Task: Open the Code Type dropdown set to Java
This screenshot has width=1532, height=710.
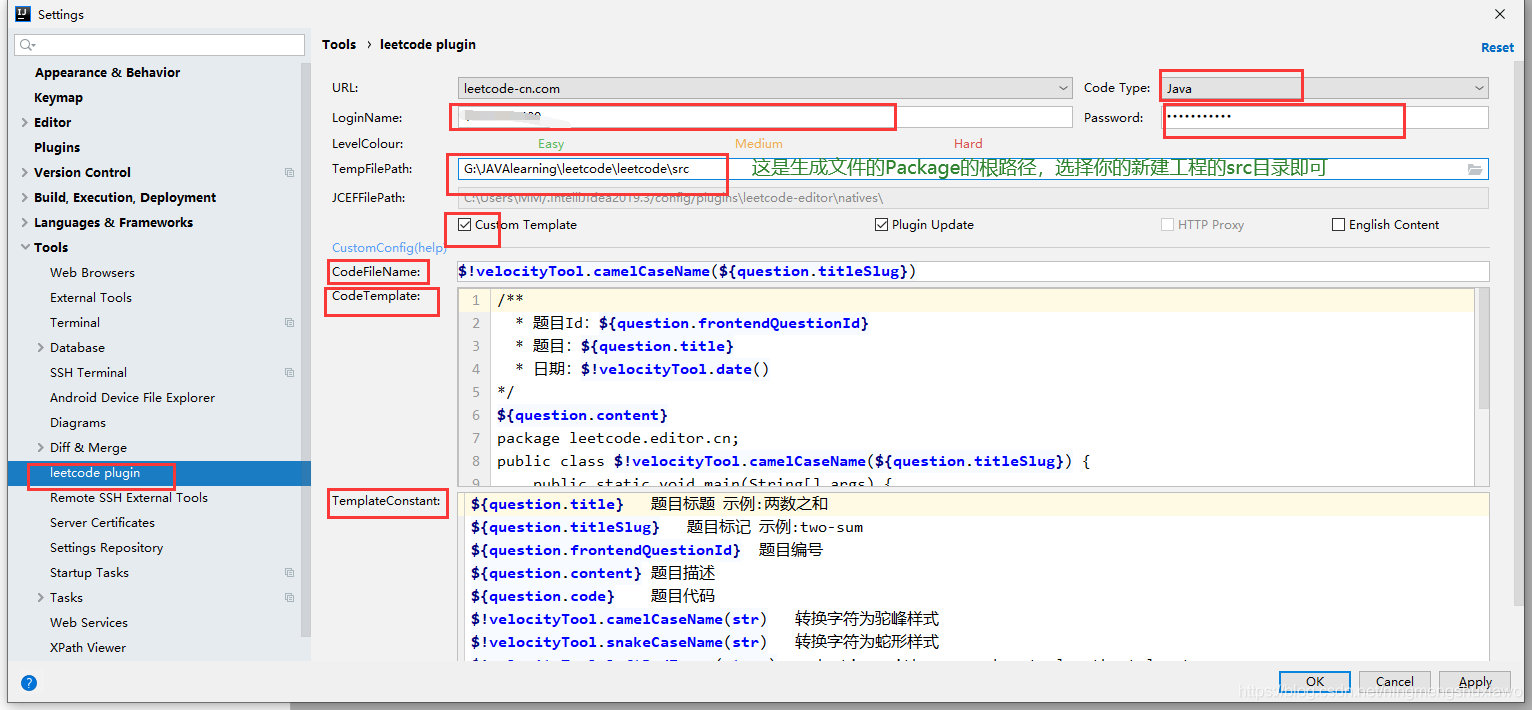Action: coord(1324,88)
